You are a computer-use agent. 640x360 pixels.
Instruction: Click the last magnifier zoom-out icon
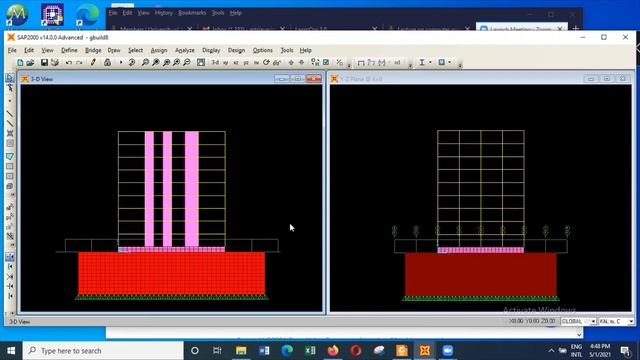coord(187,62)
